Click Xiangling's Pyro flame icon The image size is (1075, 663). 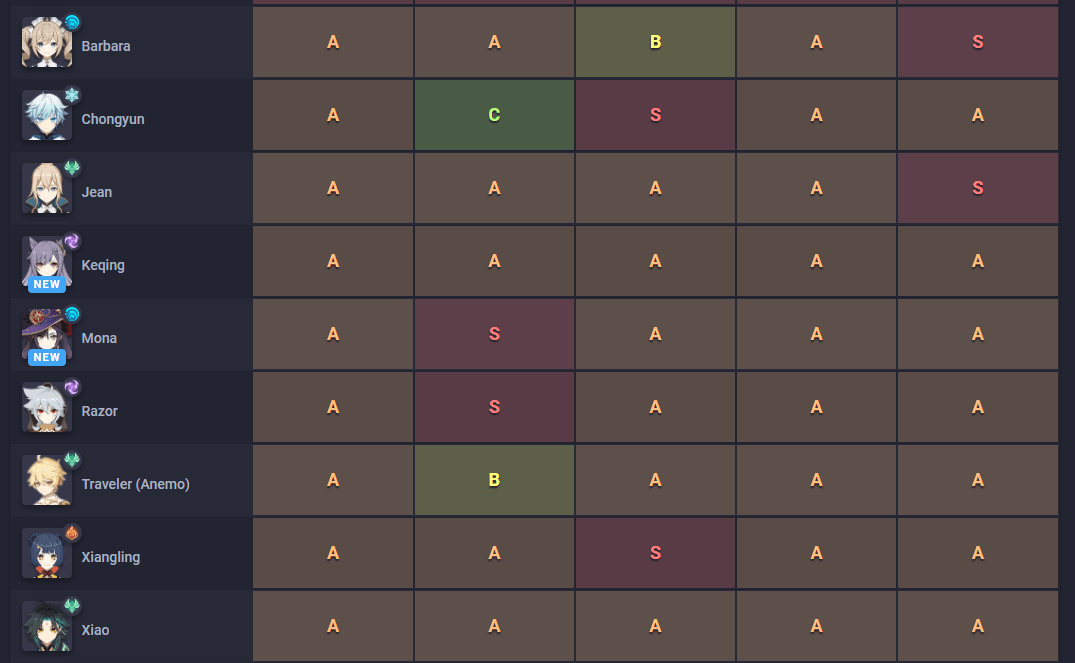[72, 533]
